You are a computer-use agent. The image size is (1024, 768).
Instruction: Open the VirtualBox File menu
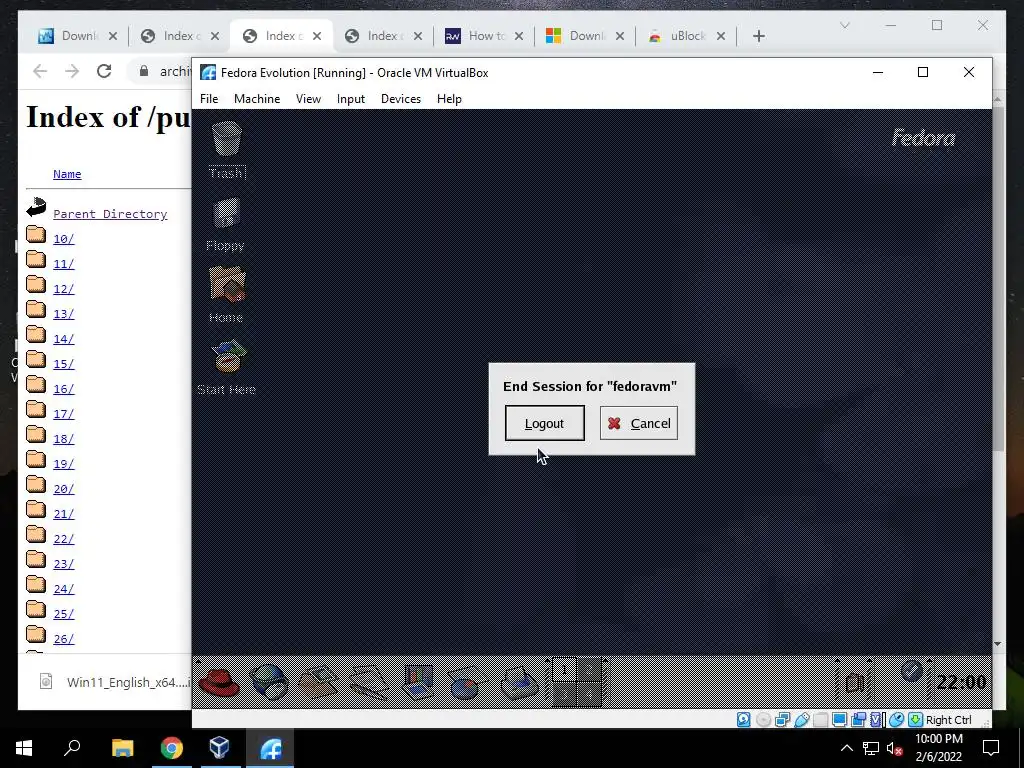point(209,99)
